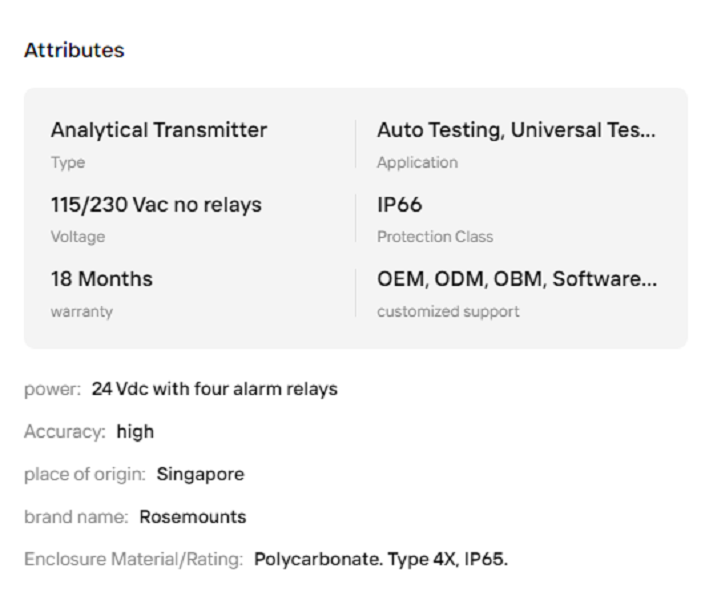Click the Rosemounts brand name value
This screenshot has width=701, height=600.
click(x=193, y=517)
